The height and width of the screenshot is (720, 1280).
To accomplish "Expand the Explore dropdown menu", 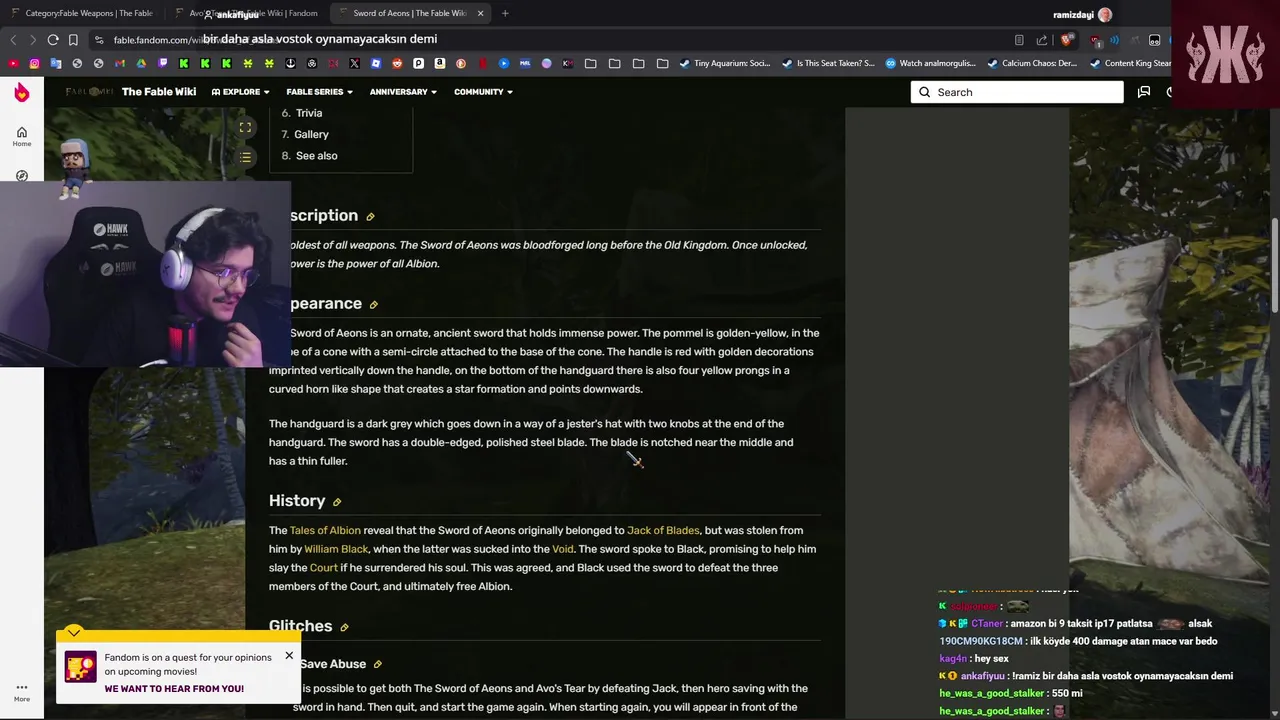I will [240, 92].
